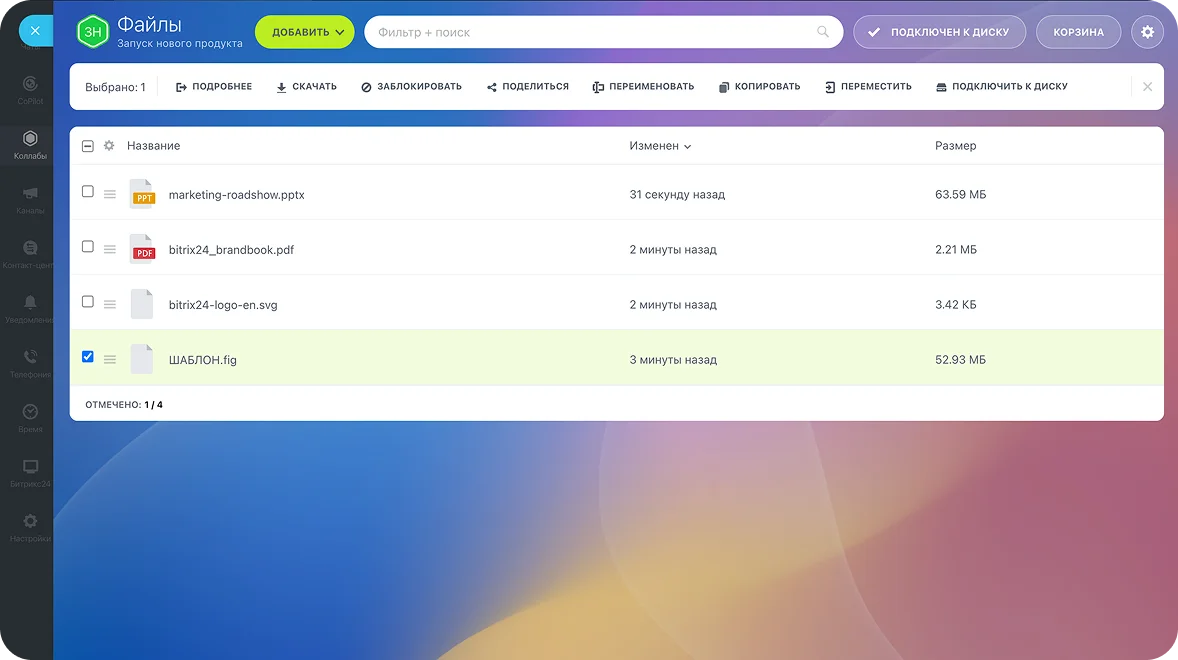The height and width of the screenshot is (660, 1178).
Task: Uncheck the ШАБЛОН.fig checkbox
Action: (x=88, y=356)
